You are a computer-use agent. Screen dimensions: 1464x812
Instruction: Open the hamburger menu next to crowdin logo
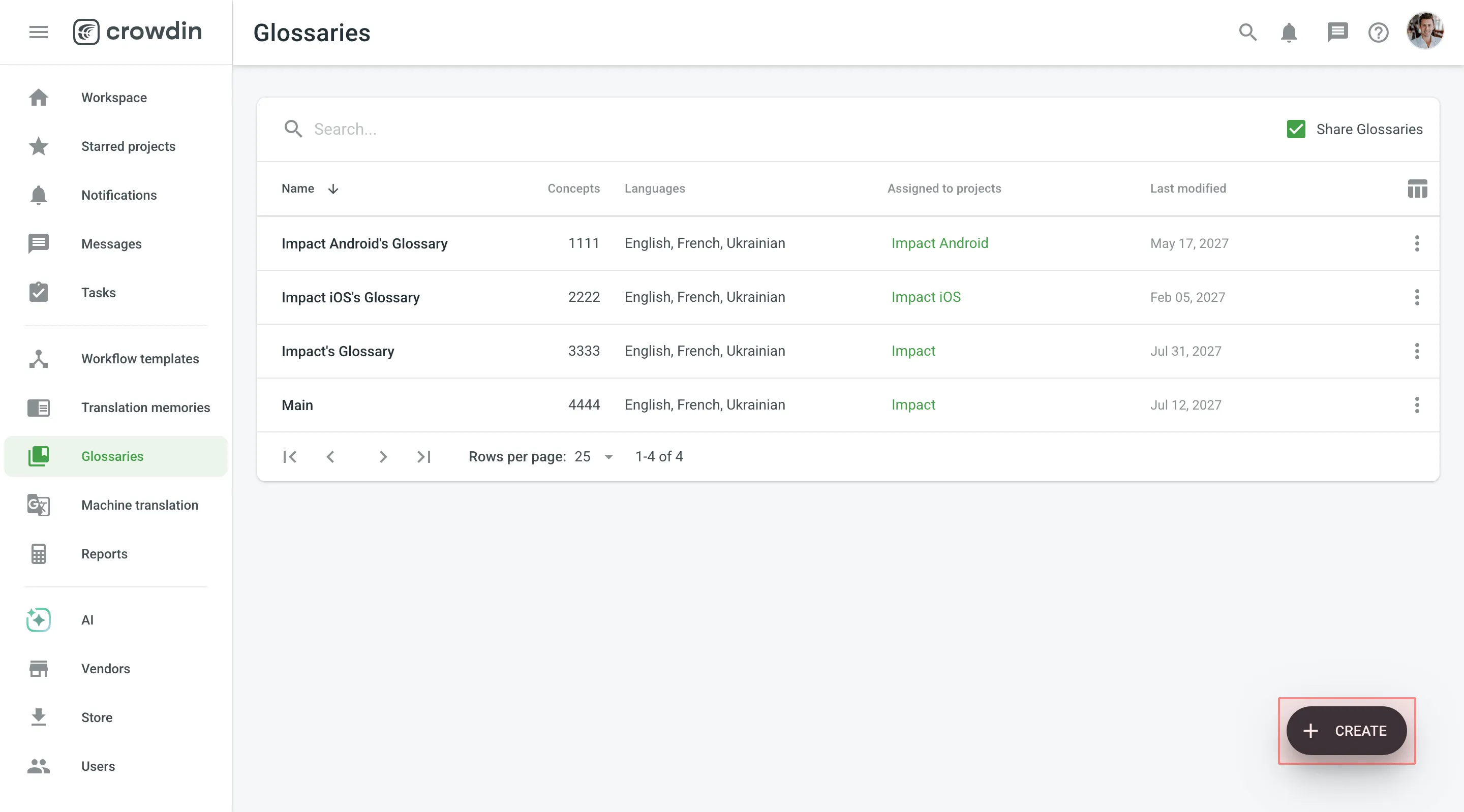tap(38, 32)
